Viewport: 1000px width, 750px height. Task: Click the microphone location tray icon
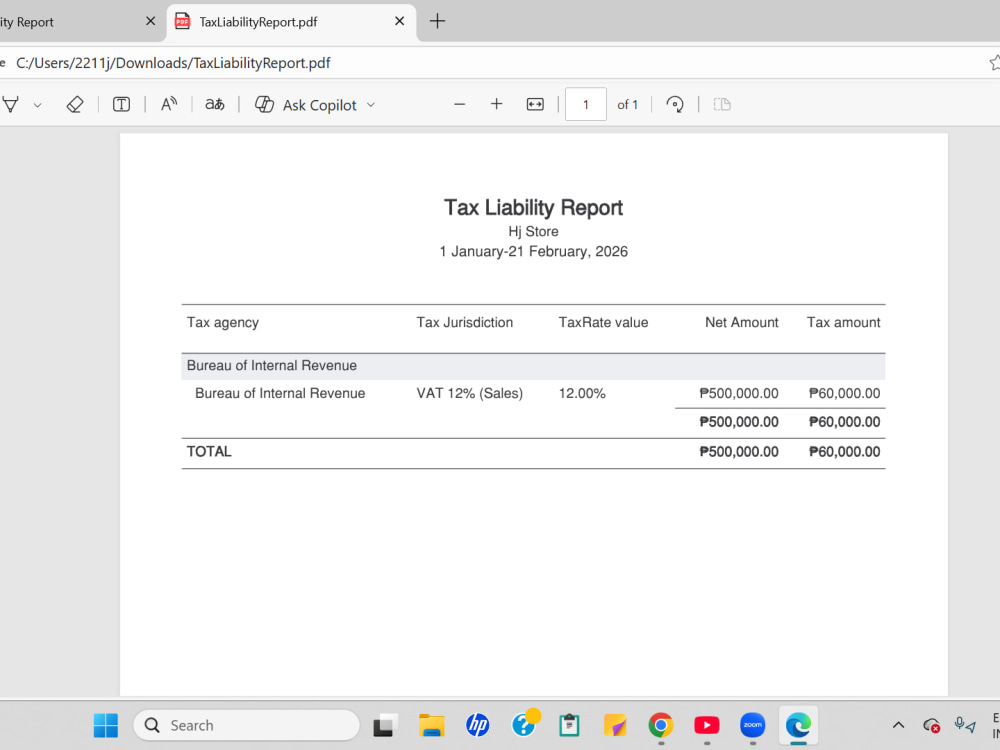tap(965, 725)
